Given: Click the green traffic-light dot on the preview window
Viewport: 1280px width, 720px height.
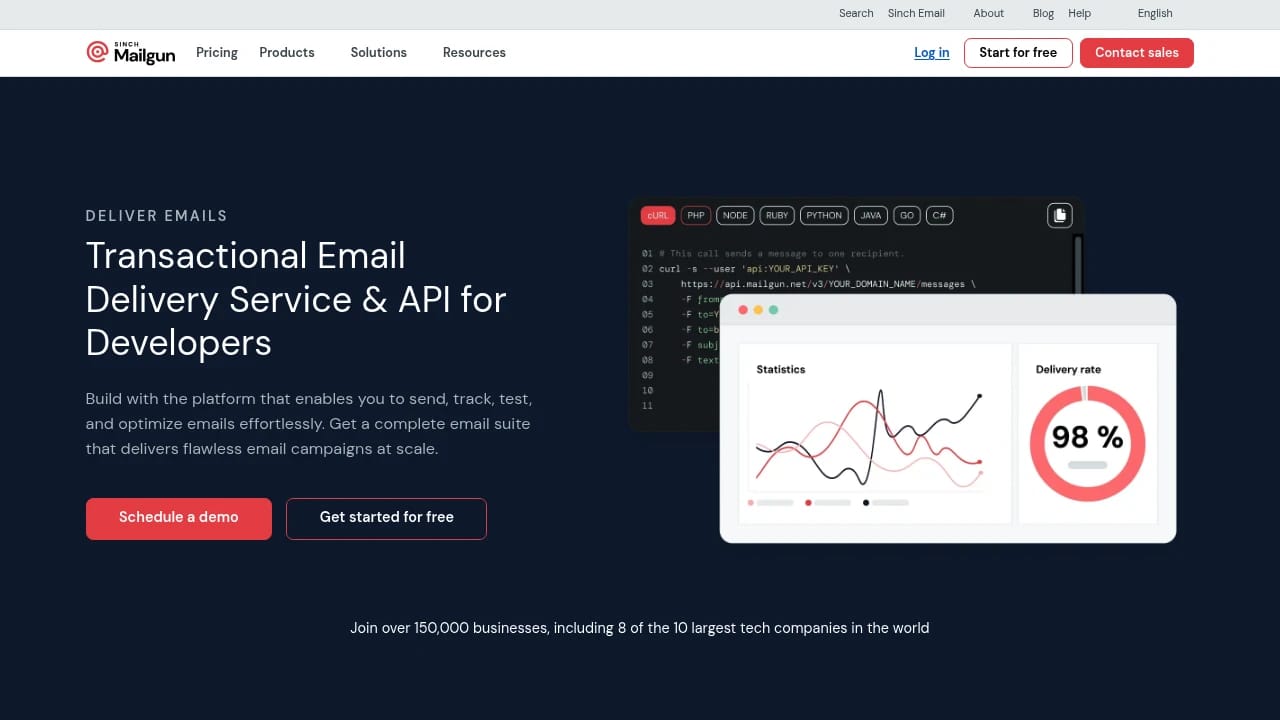Looking at the screenshot, I should pyautogui.click(x=772, y=310).
